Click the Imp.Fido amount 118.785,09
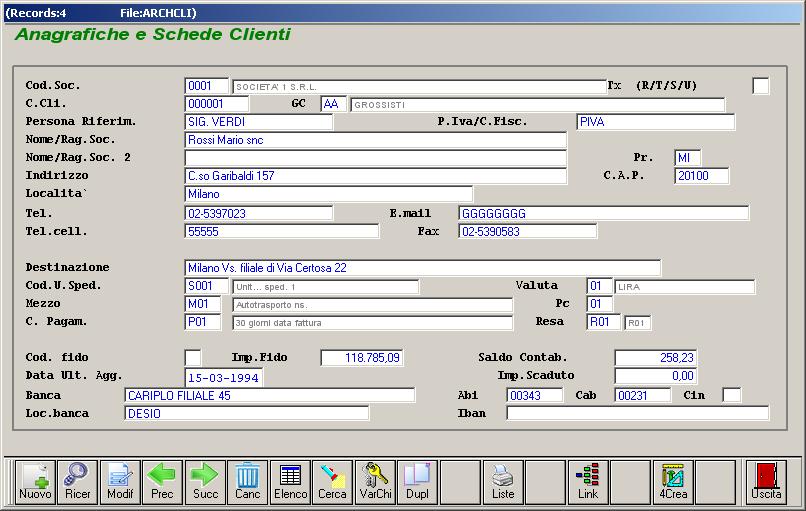 click(362, 358)
